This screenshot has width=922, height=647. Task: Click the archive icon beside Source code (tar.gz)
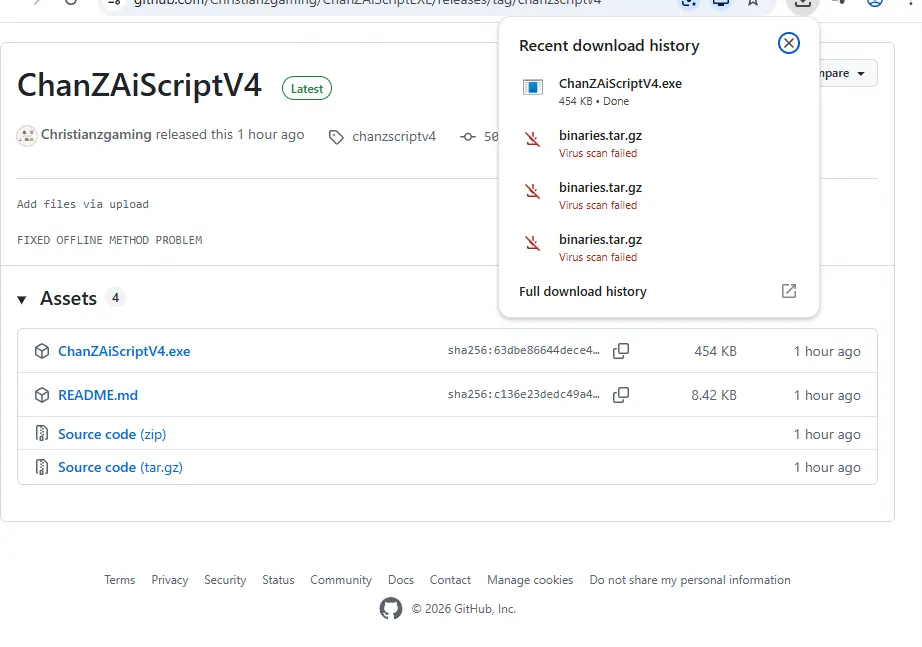(x=42, y=467)
